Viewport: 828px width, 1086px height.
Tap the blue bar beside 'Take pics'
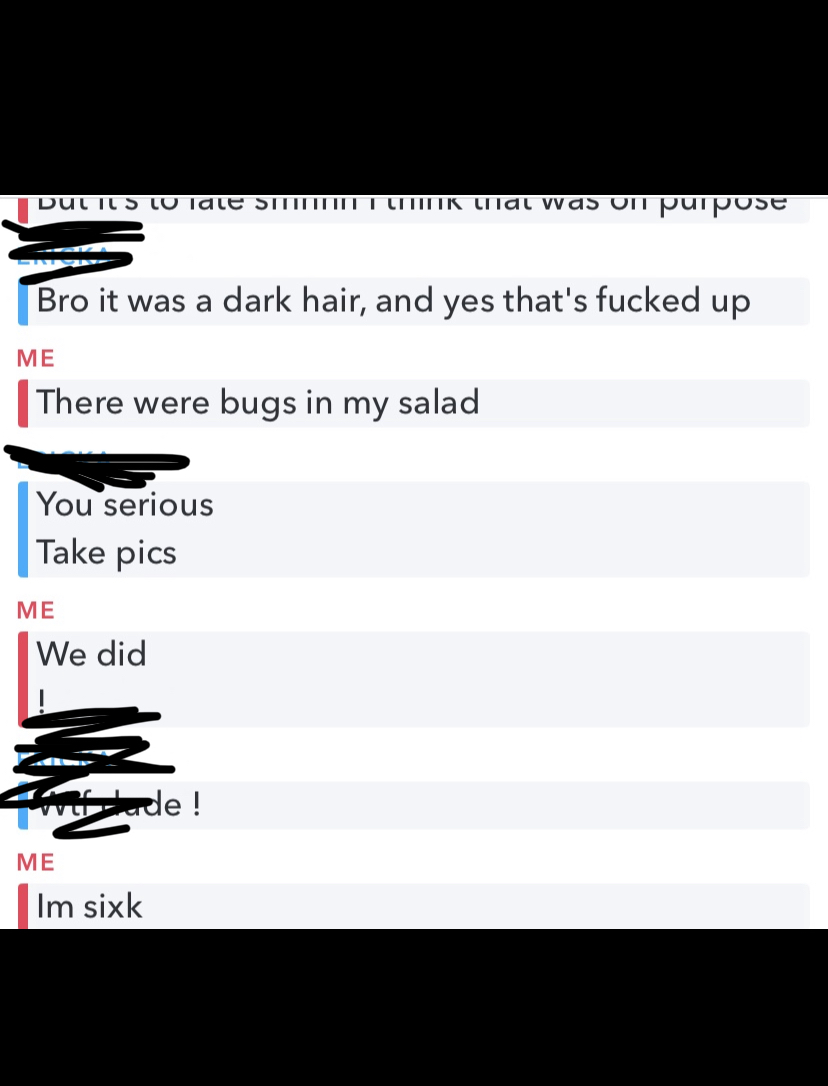[x=23, y=553]
